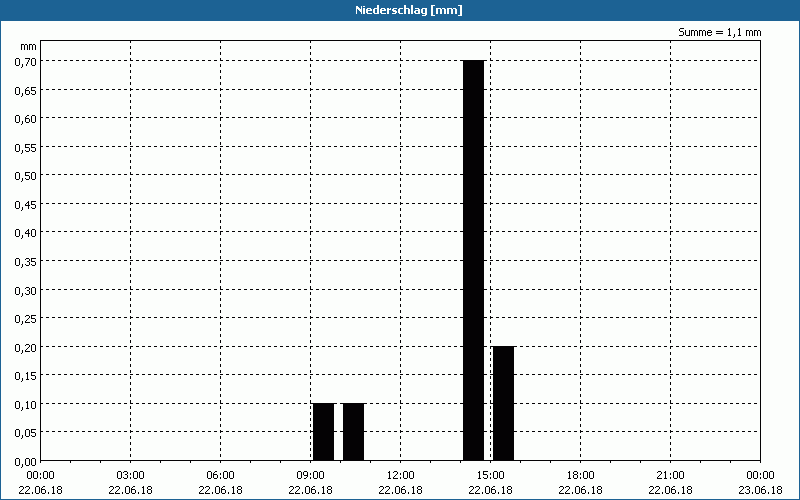Image resolution: width=800 pixels, height=500 pixels.
Task: Click the 0,55 y-axis value
Action: [26, 147]
